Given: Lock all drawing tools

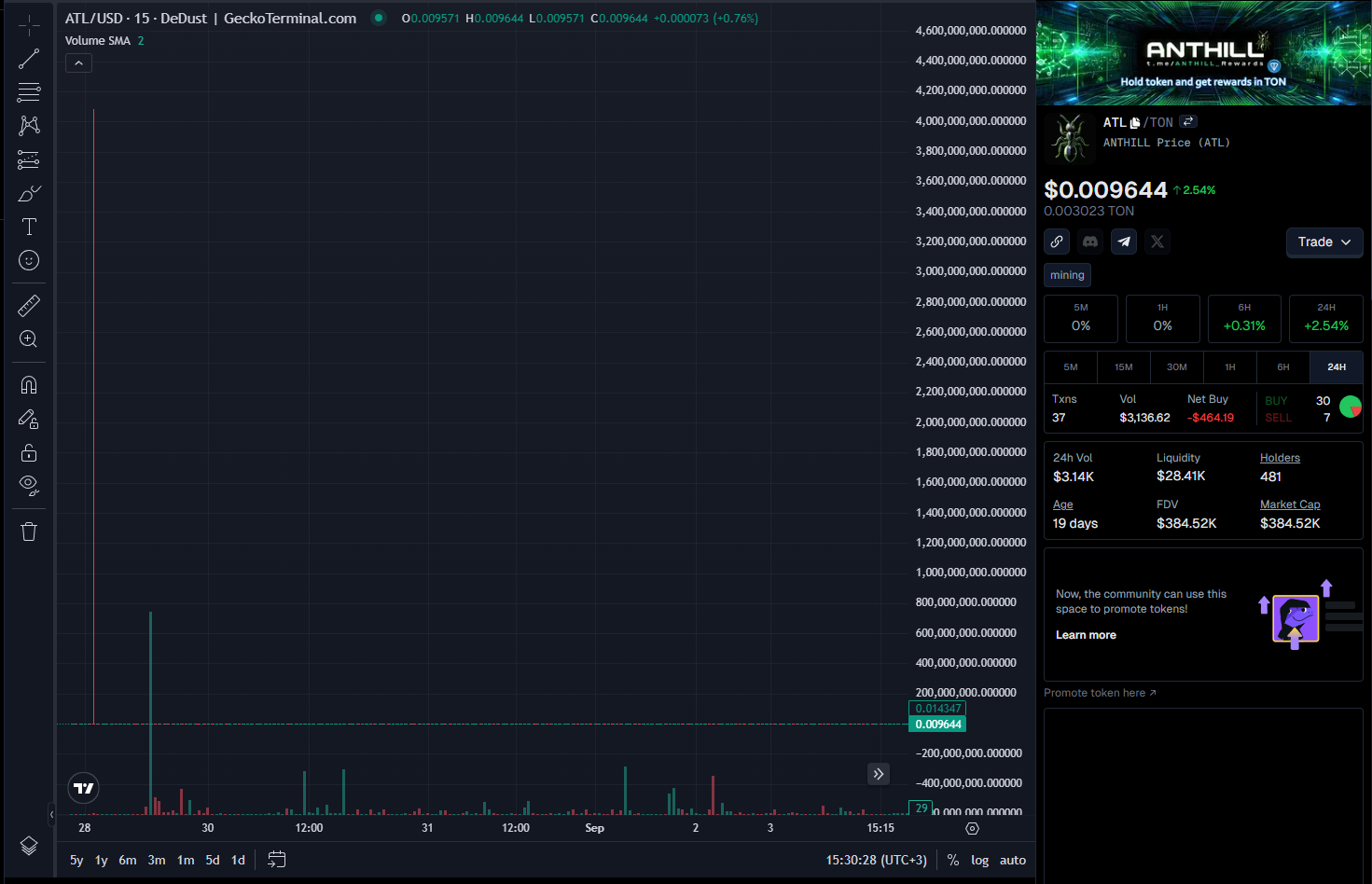Looking at the screenshot, I should click(x=29, y=452).
